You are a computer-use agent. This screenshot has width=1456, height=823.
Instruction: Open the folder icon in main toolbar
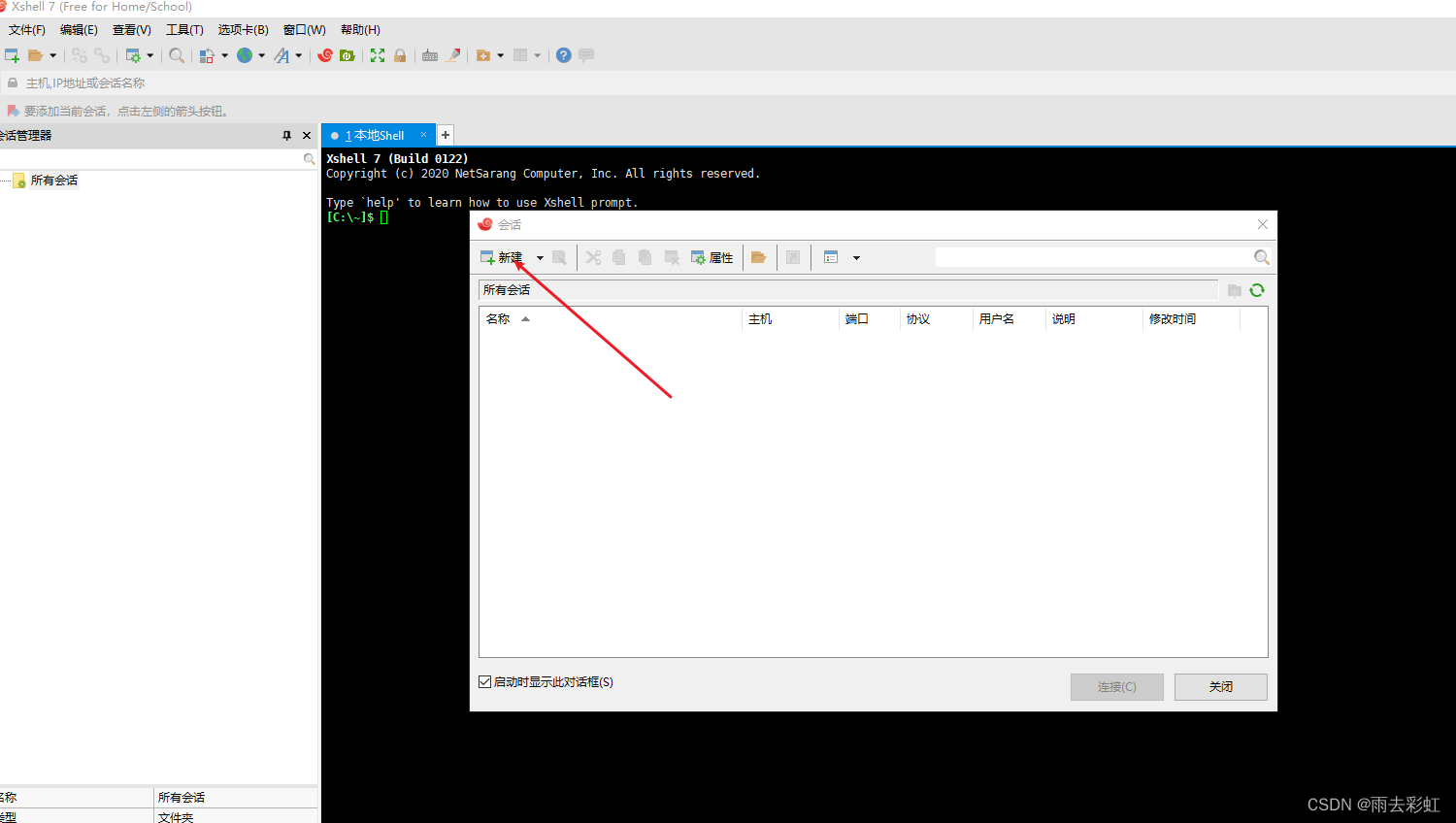click(x=35, y=55)
